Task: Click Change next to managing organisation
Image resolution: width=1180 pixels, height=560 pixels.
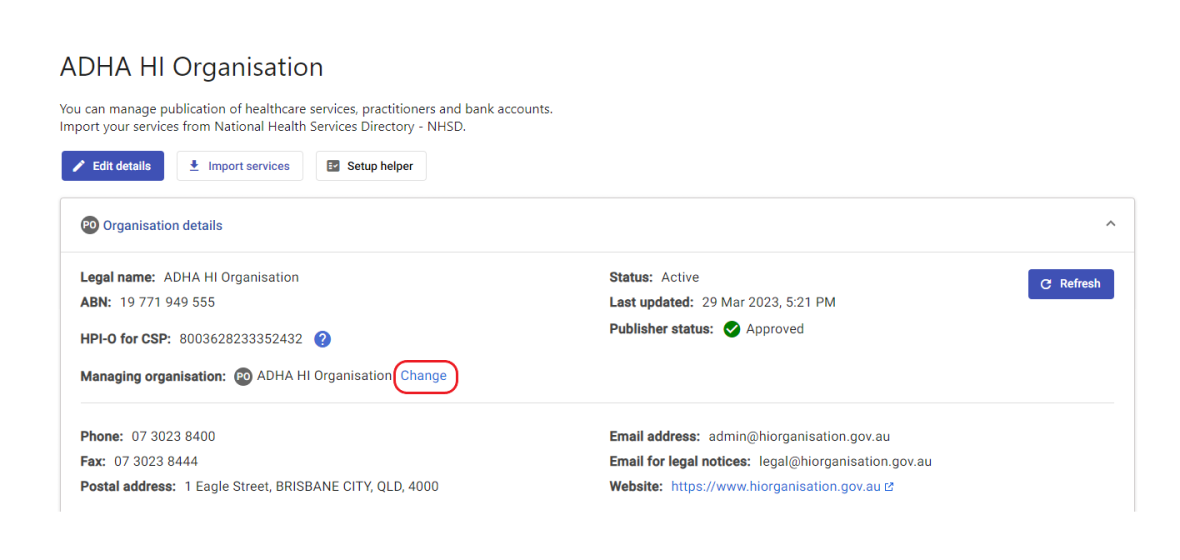Action: [x=424, y=376]
